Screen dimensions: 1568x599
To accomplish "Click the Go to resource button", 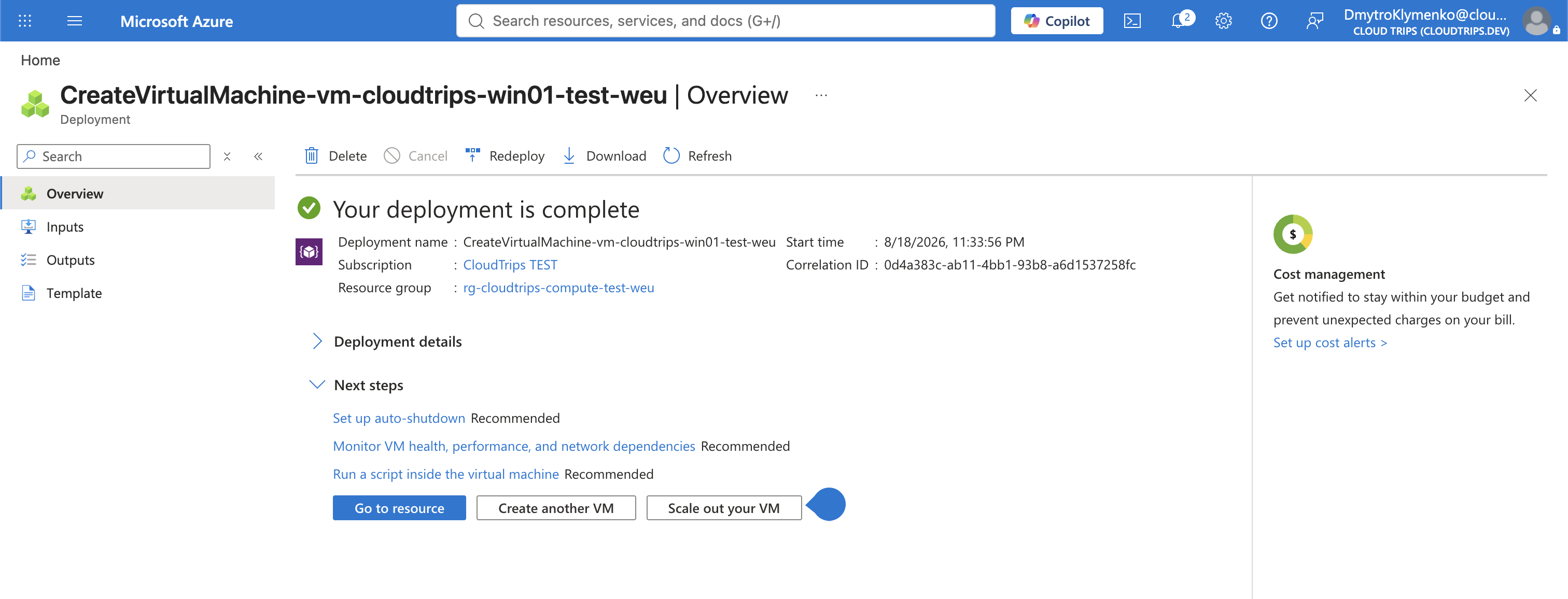I will [399, 508].
